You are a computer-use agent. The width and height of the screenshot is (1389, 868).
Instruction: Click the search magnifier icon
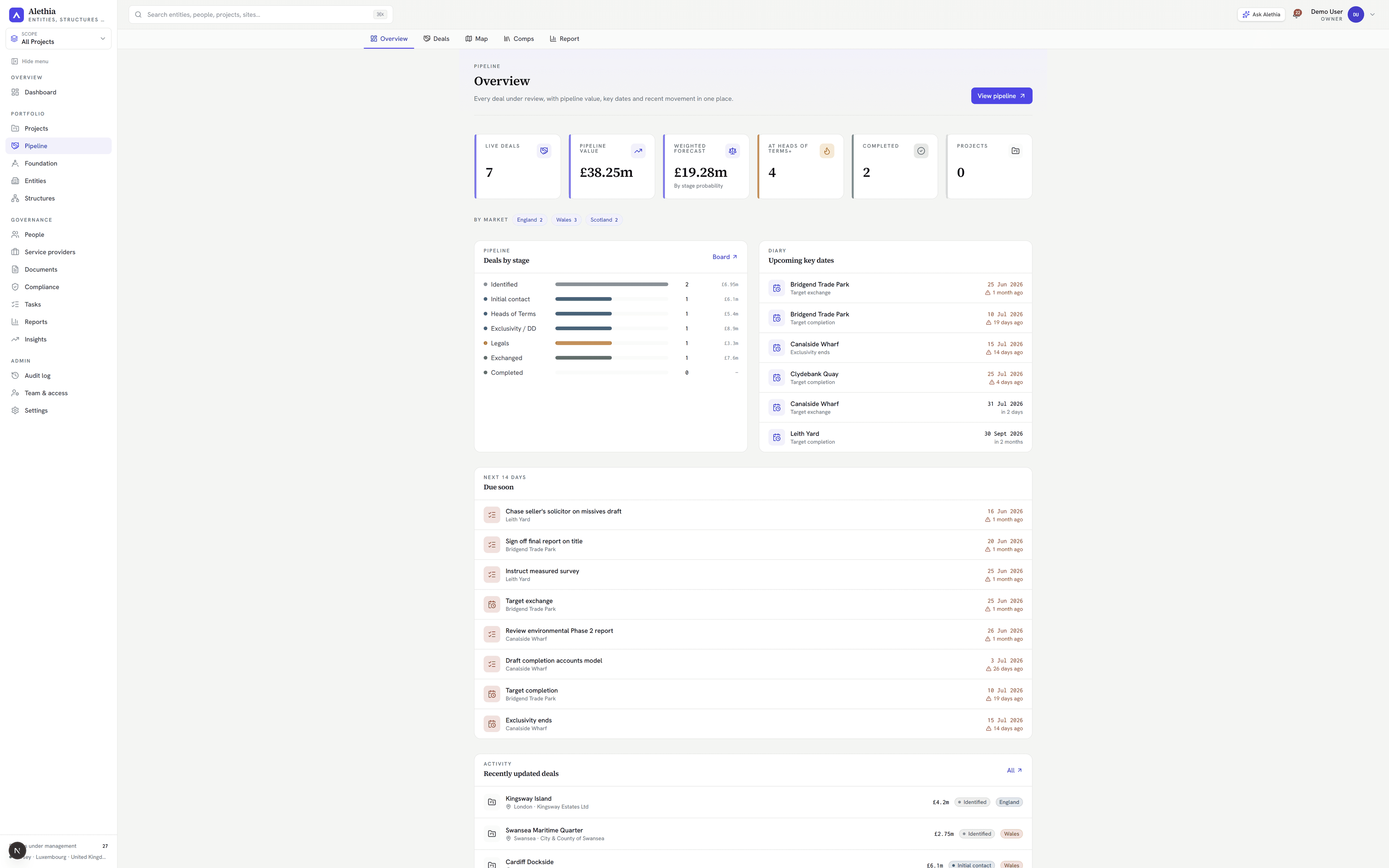pyautogui.click(x=138, y=14)
